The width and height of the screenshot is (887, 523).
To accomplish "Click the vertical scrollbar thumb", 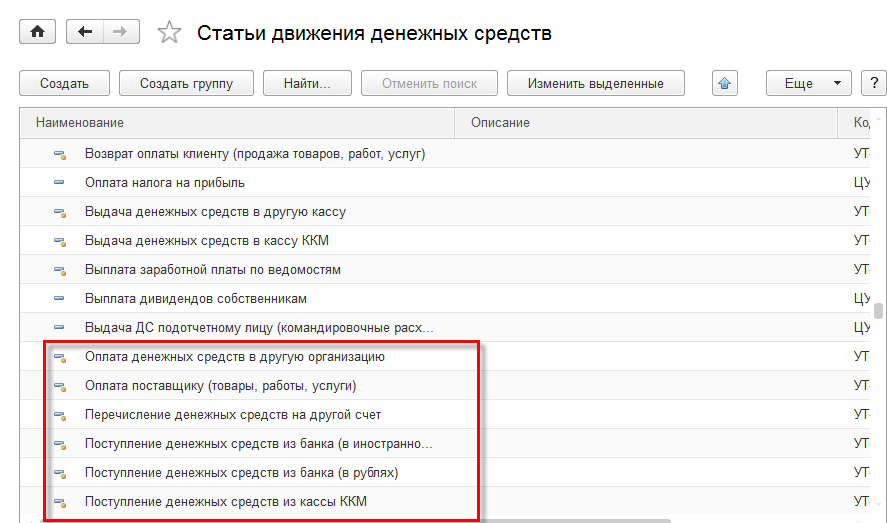I will [x=878, y=310].
